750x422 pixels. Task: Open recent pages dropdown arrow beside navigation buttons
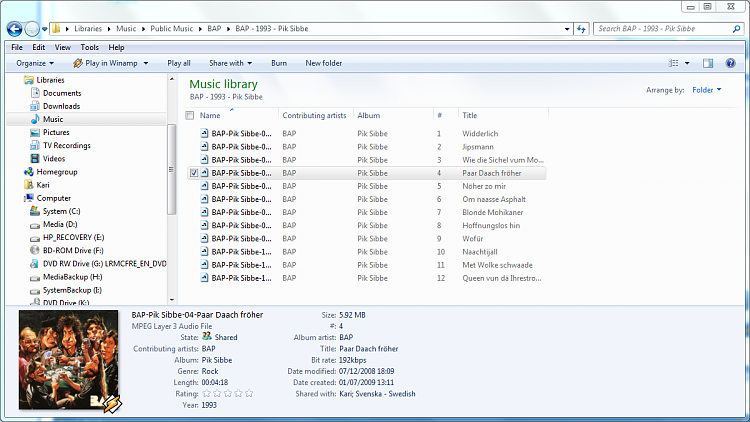pos(44,29)
